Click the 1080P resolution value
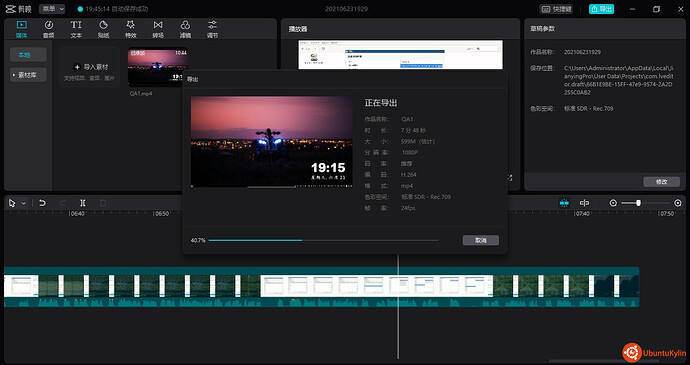Image resolution: width=690 pixels, height=365 pixels. click(410, 152)
